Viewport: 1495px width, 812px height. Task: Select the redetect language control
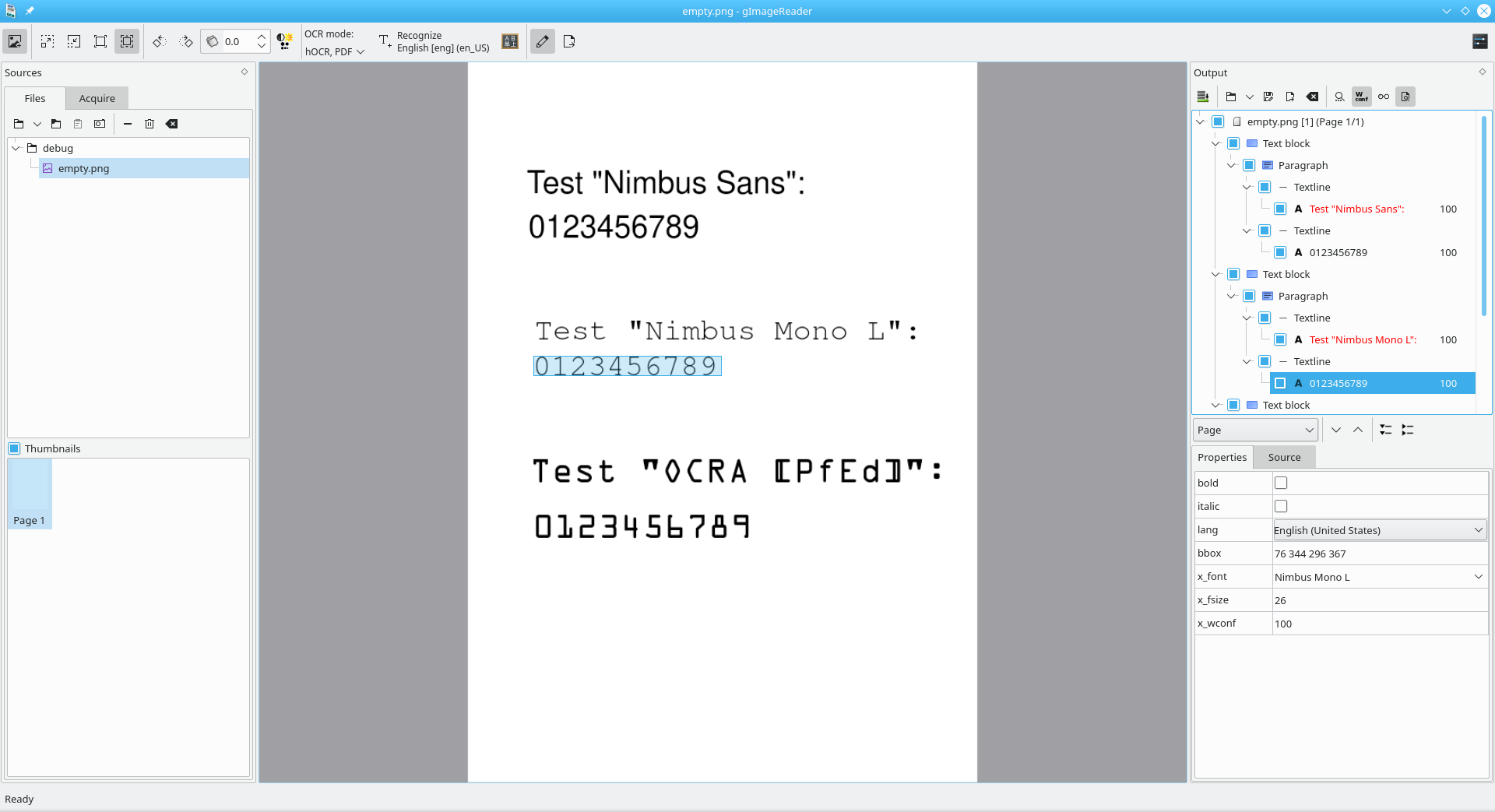(x=509, y=41)
